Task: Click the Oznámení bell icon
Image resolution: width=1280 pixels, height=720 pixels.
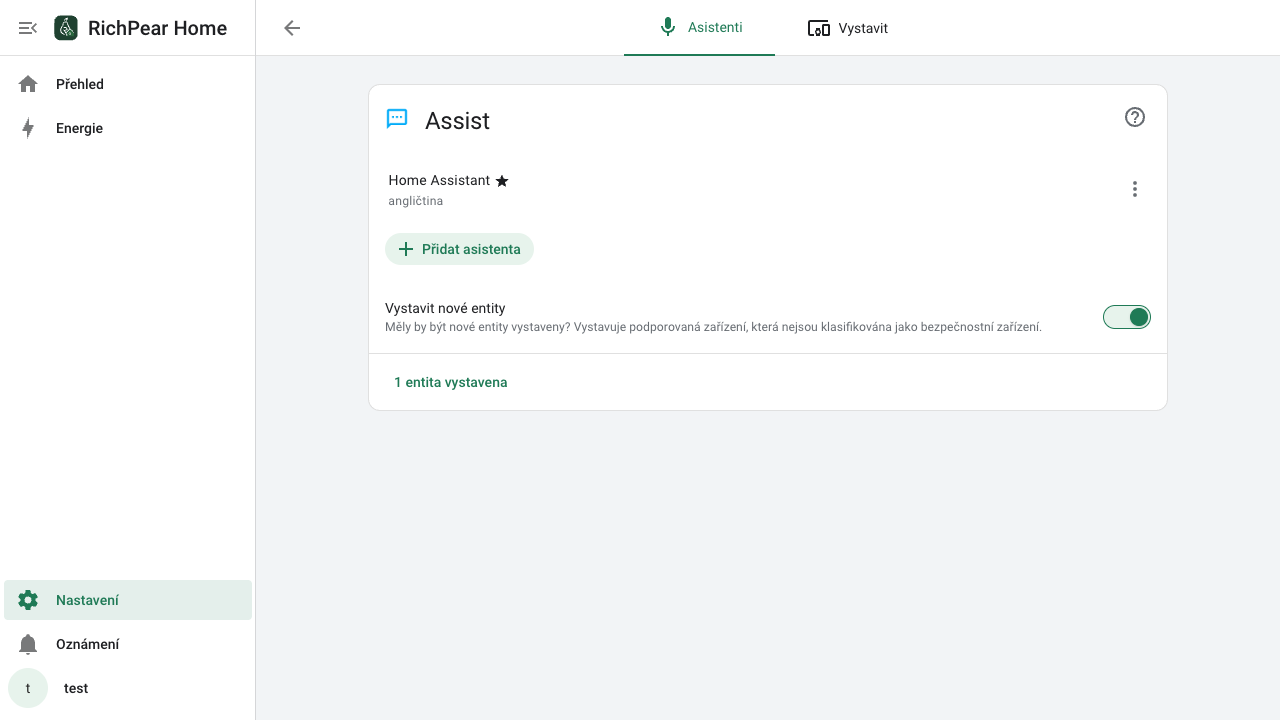Action: (x=28, y=644)
